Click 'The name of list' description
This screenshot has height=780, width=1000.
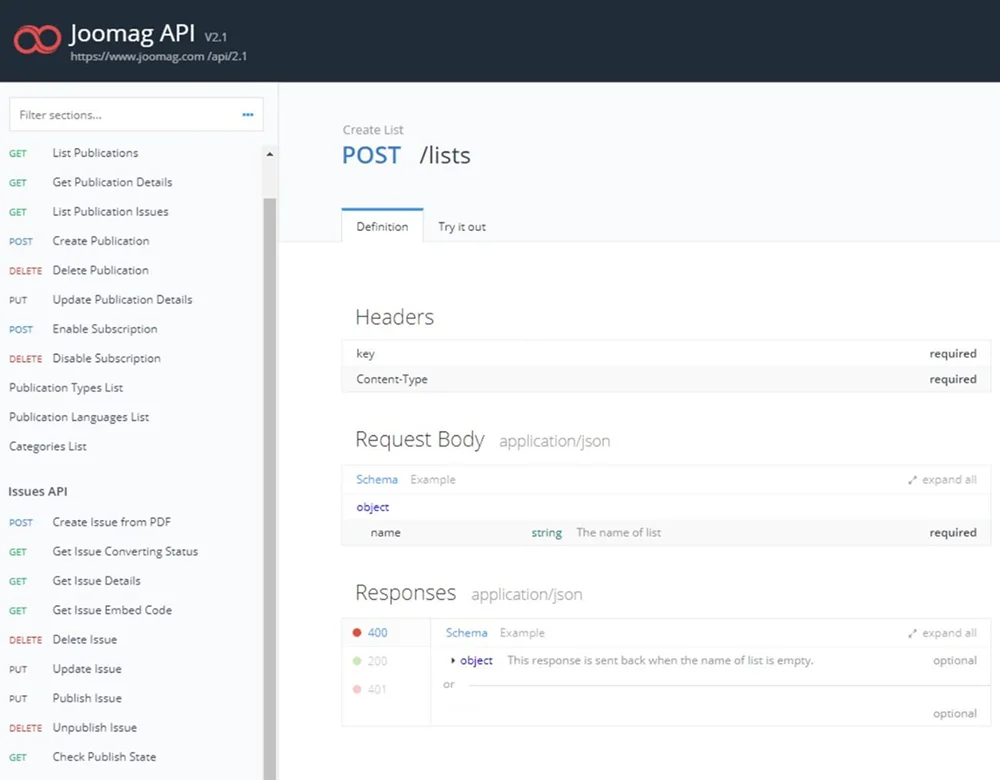coord(619,533)
